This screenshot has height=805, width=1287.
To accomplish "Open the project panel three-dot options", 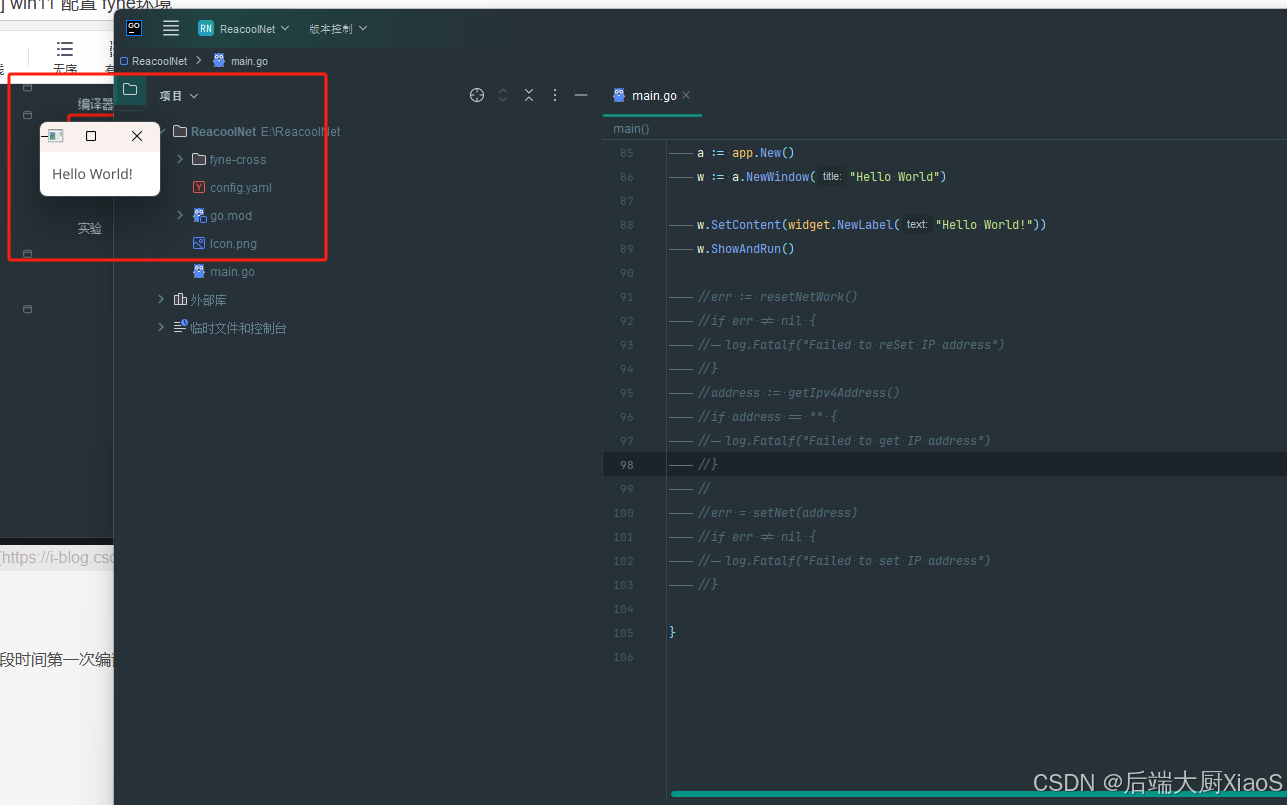I will coord(555,95).
